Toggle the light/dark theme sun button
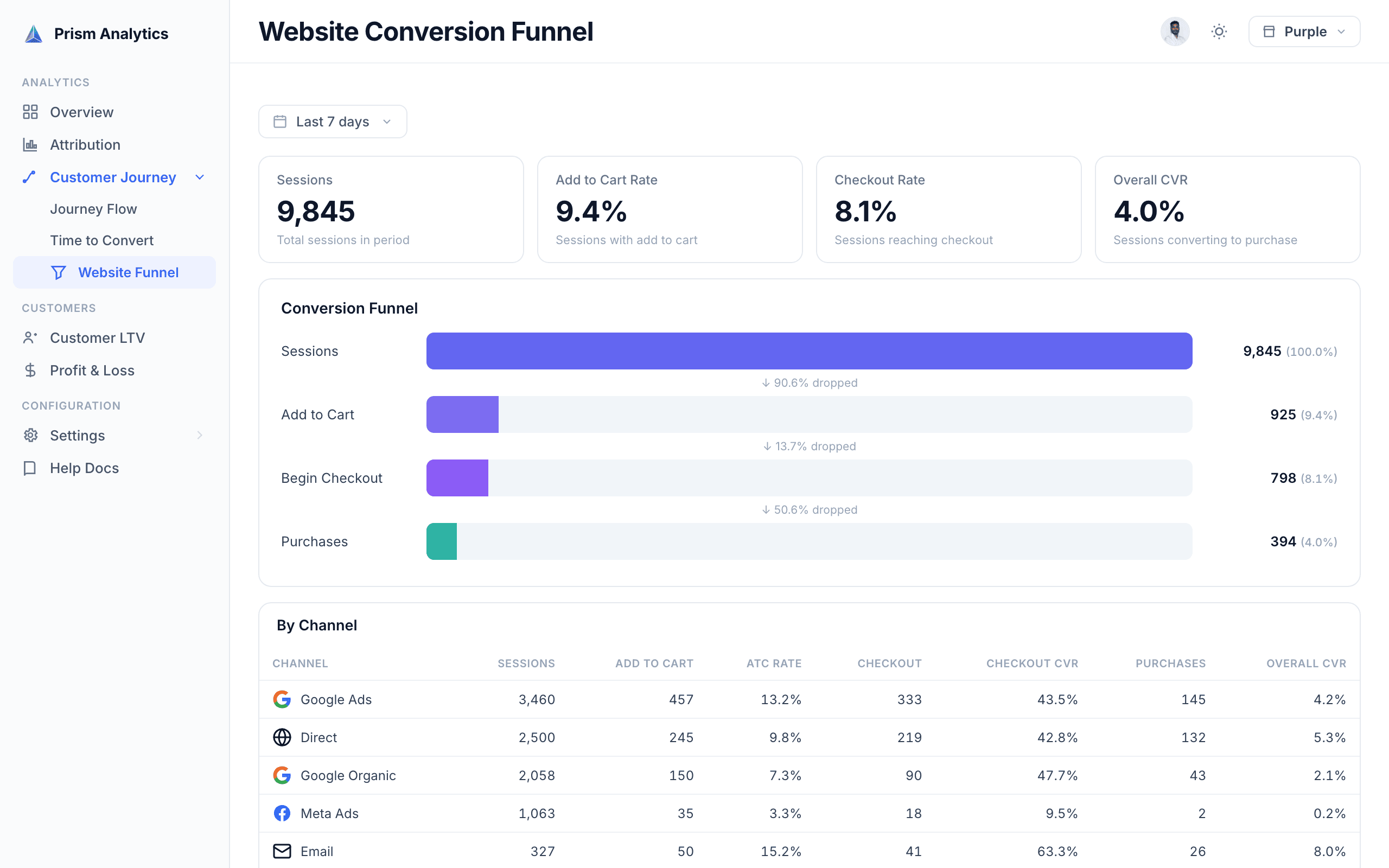 pos(1219,31)
